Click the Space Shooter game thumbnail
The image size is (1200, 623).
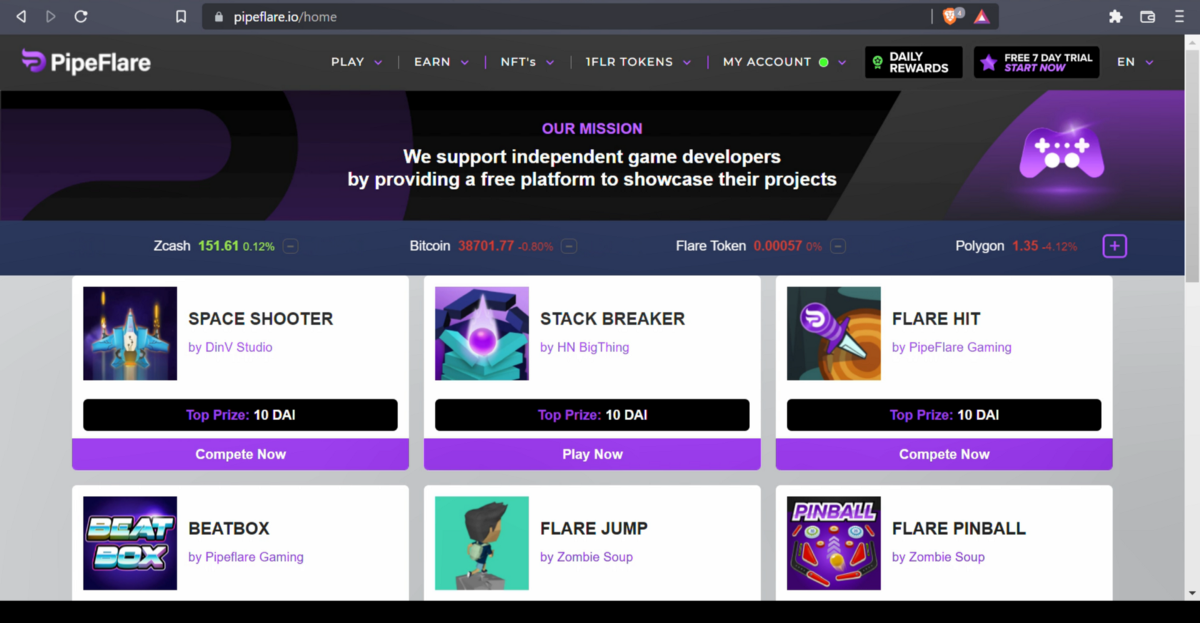[130, 334]
